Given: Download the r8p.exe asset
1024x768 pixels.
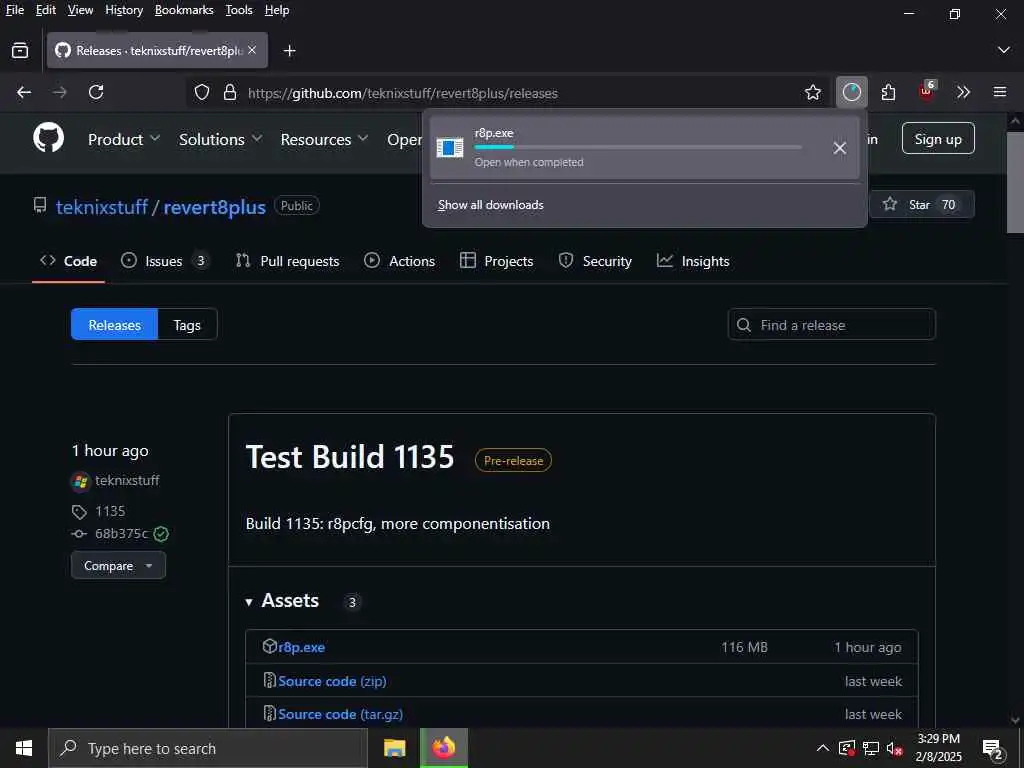Looking at the screenshot, I should click(x=302, y=647).
